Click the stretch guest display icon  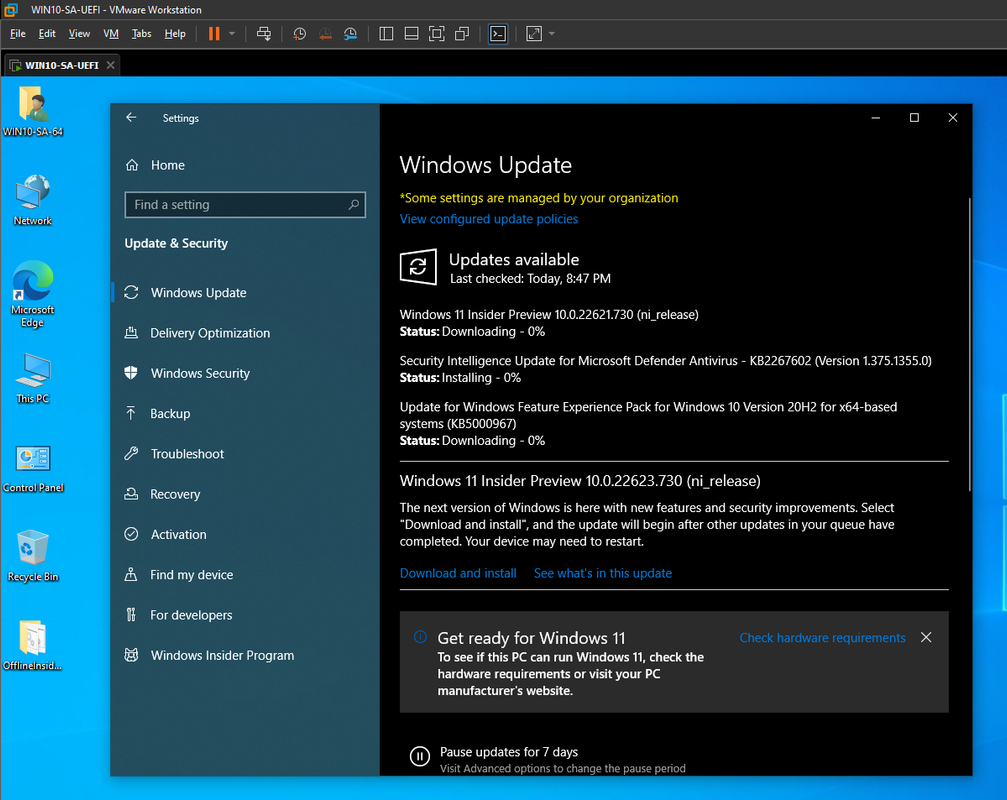[534, 33]
